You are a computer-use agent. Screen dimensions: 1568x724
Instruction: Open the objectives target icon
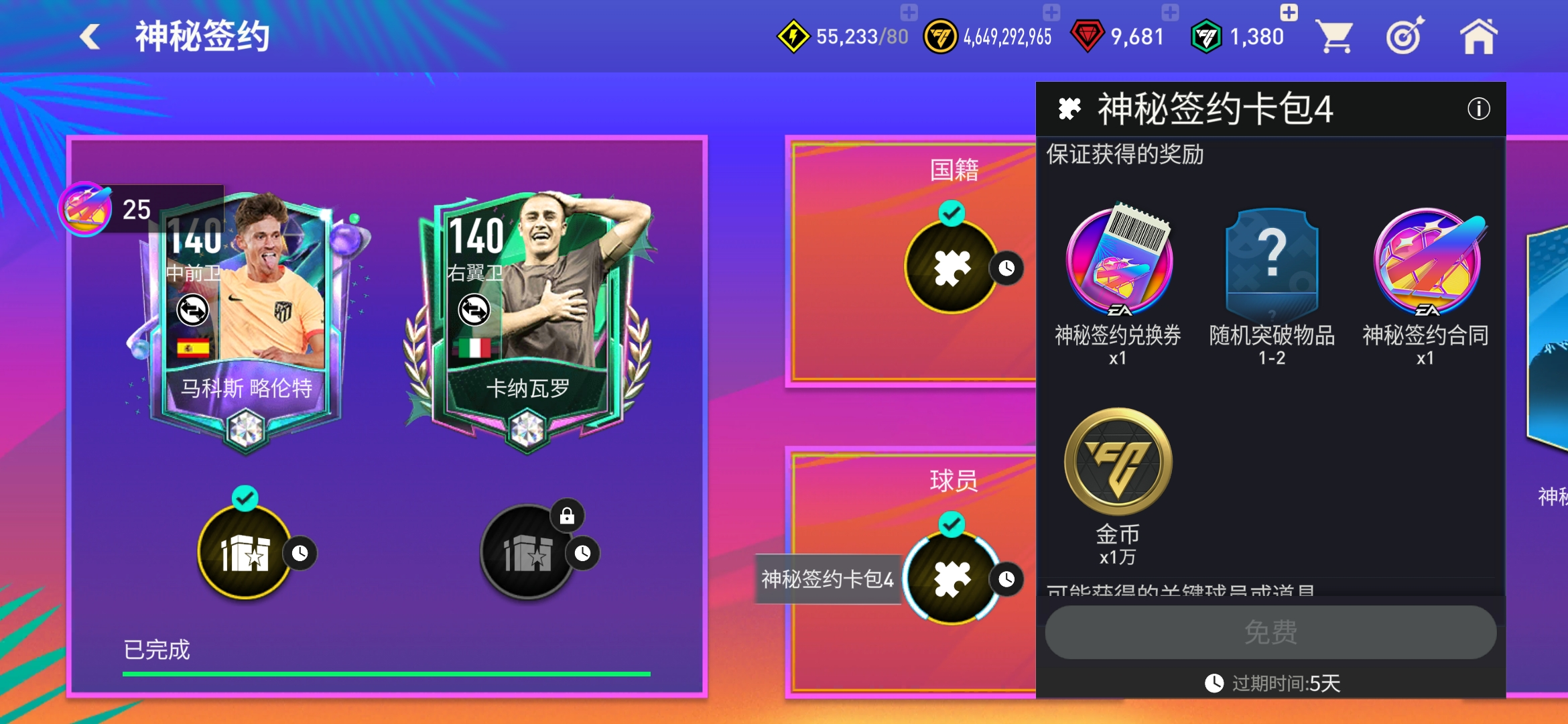coord(1405,36)
